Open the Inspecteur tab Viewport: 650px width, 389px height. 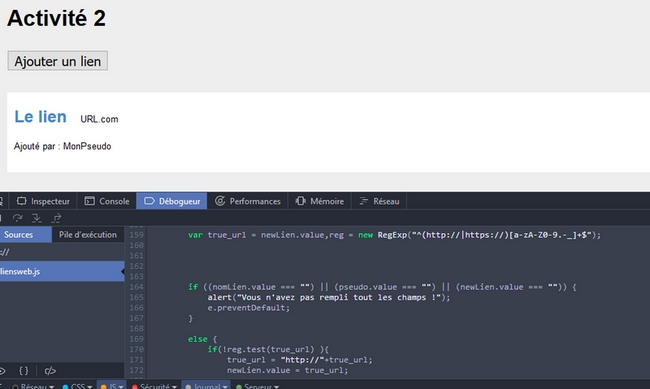[x=43, y=201]
